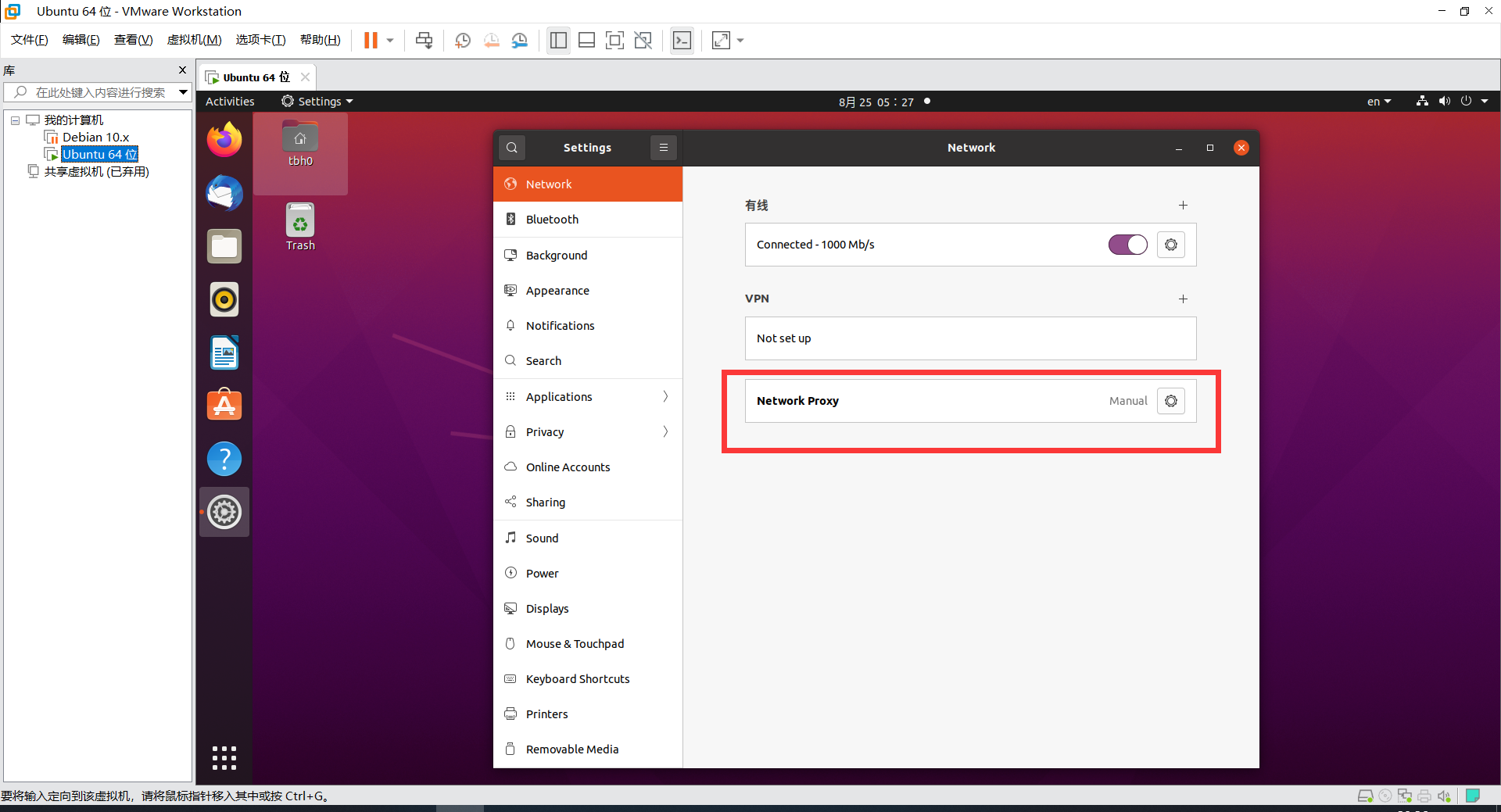This screenshot has height=812, width=1501.
Task: Launch Thunderbird mail from the dock
Action: click(224, 193)
